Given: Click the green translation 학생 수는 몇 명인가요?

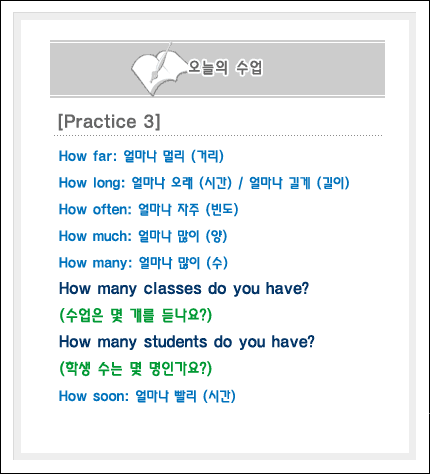Looking at the screenshot, I should (136, 369).
